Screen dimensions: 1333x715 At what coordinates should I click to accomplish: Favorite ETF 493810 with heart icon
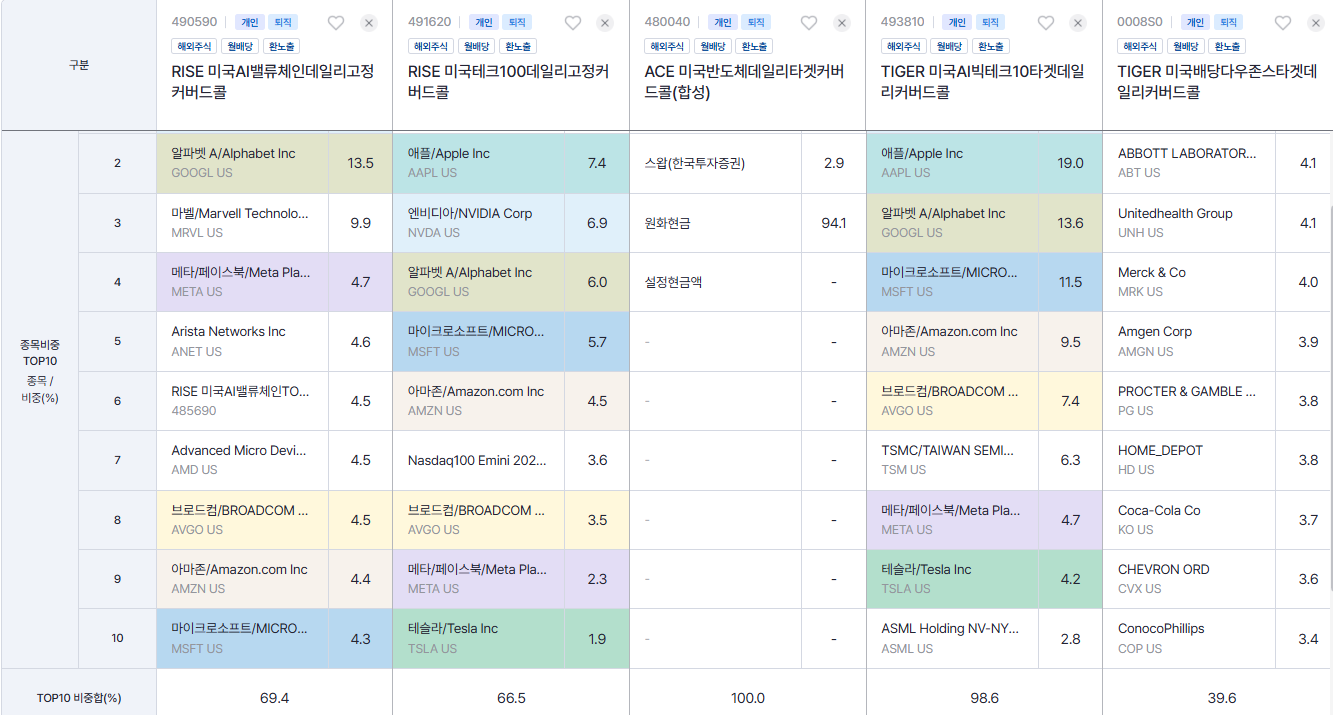pyautogui.click(x=1046, y=23)
